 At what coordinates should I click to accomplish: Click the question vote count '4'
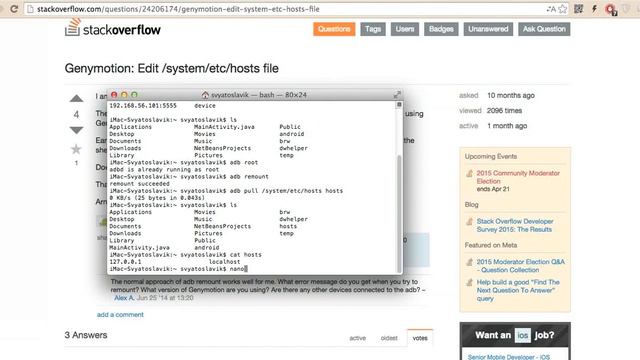pyautogui.click(x=76, y=115)
